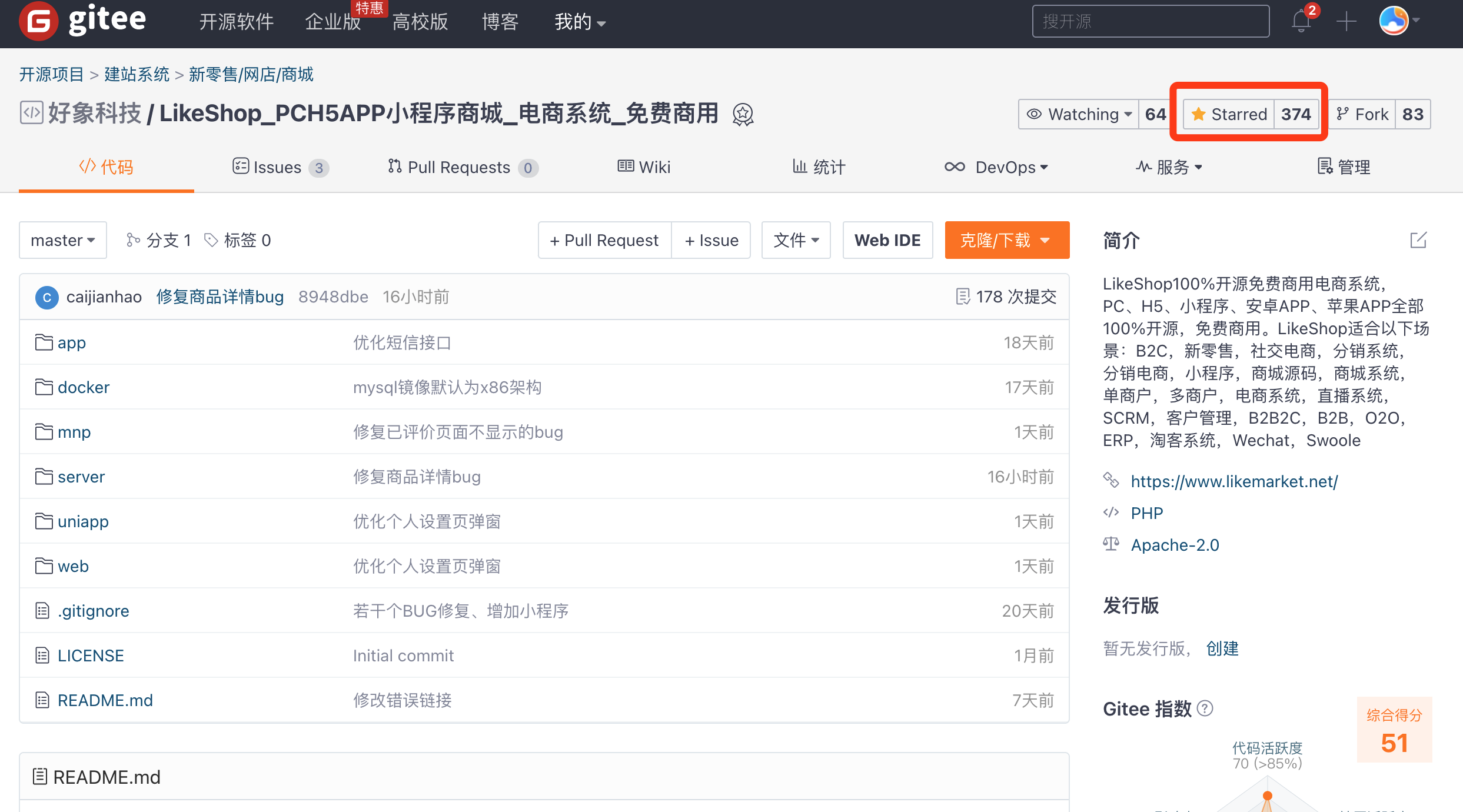
Task: Open 高校版 in top navigation
Action: (x=420, y=22)
